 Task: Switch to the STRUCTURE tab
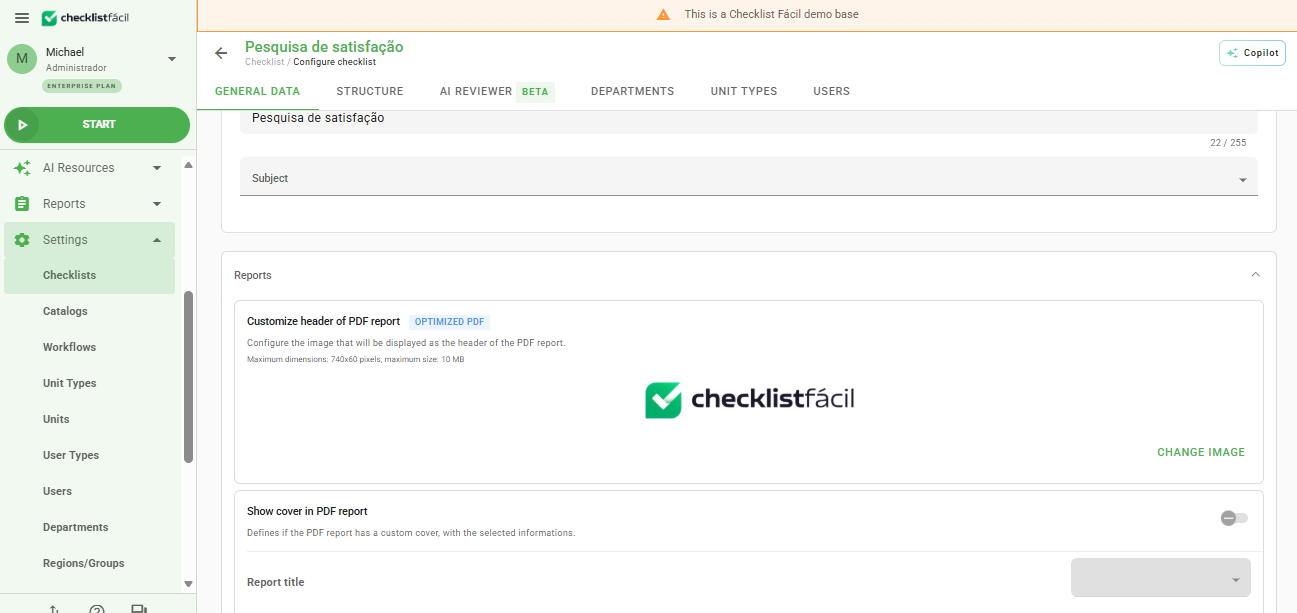370,91
